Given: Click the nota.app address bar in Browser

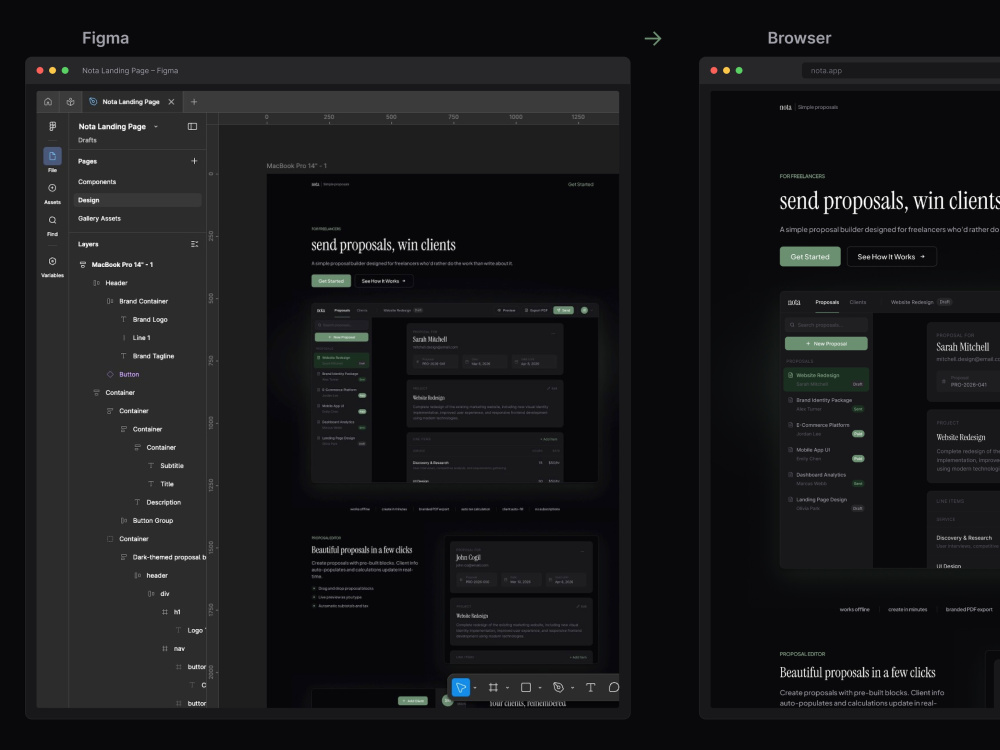Looking at the screenshot, I should [901, 70].
